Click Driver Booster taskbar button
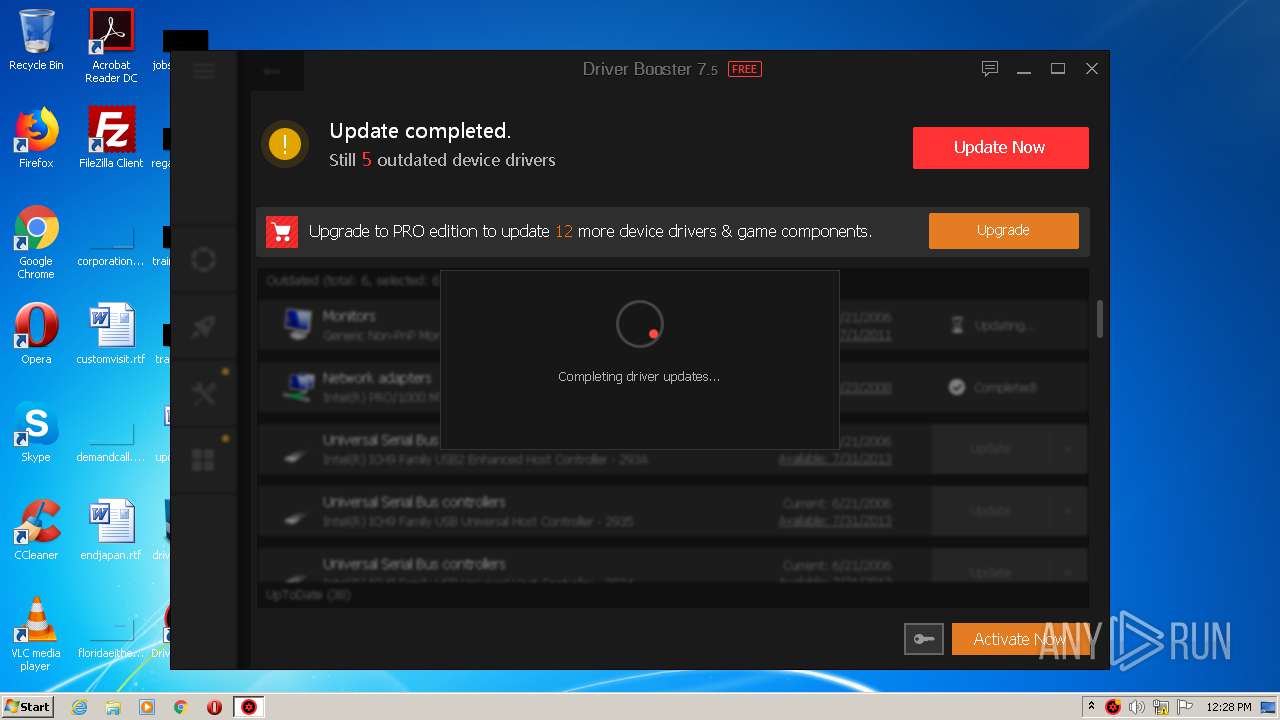 (249, 707)
